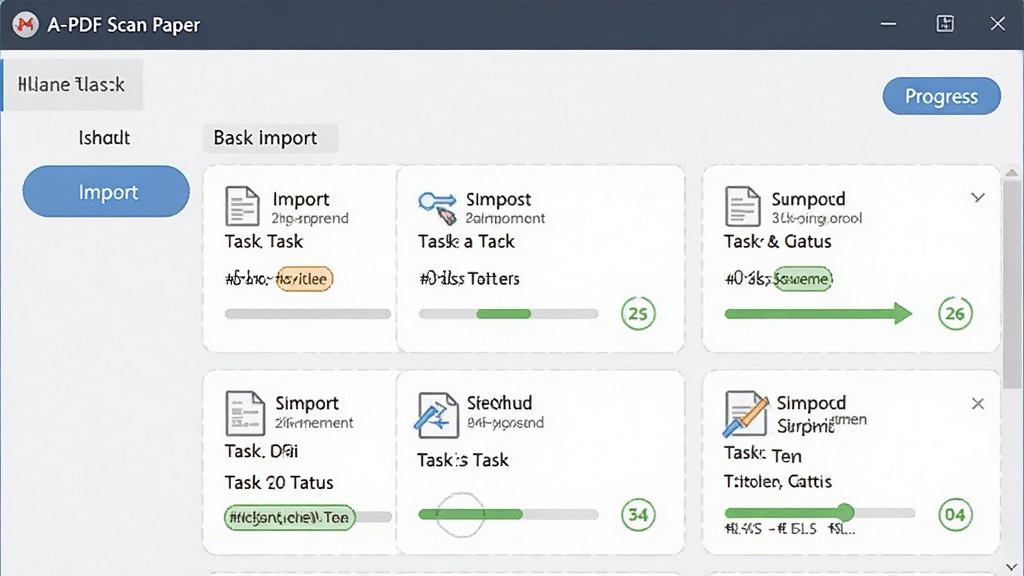Expand the Sumpocd card chevron
The width and height of the screenshot is (1024, 576).
(x=978, y=197)
